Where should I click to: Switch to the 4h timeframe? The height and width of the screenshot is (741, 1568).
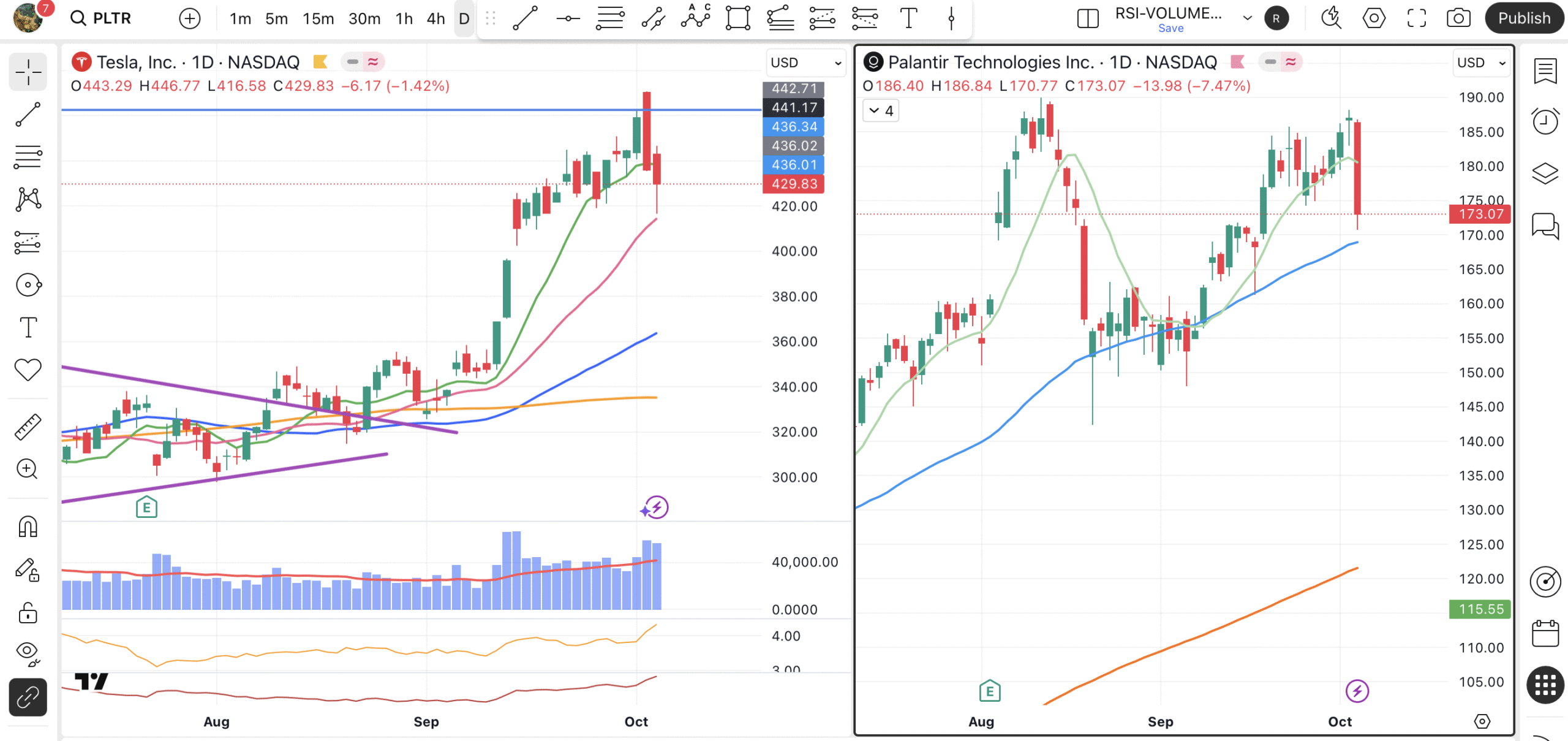tap(435, 18)
